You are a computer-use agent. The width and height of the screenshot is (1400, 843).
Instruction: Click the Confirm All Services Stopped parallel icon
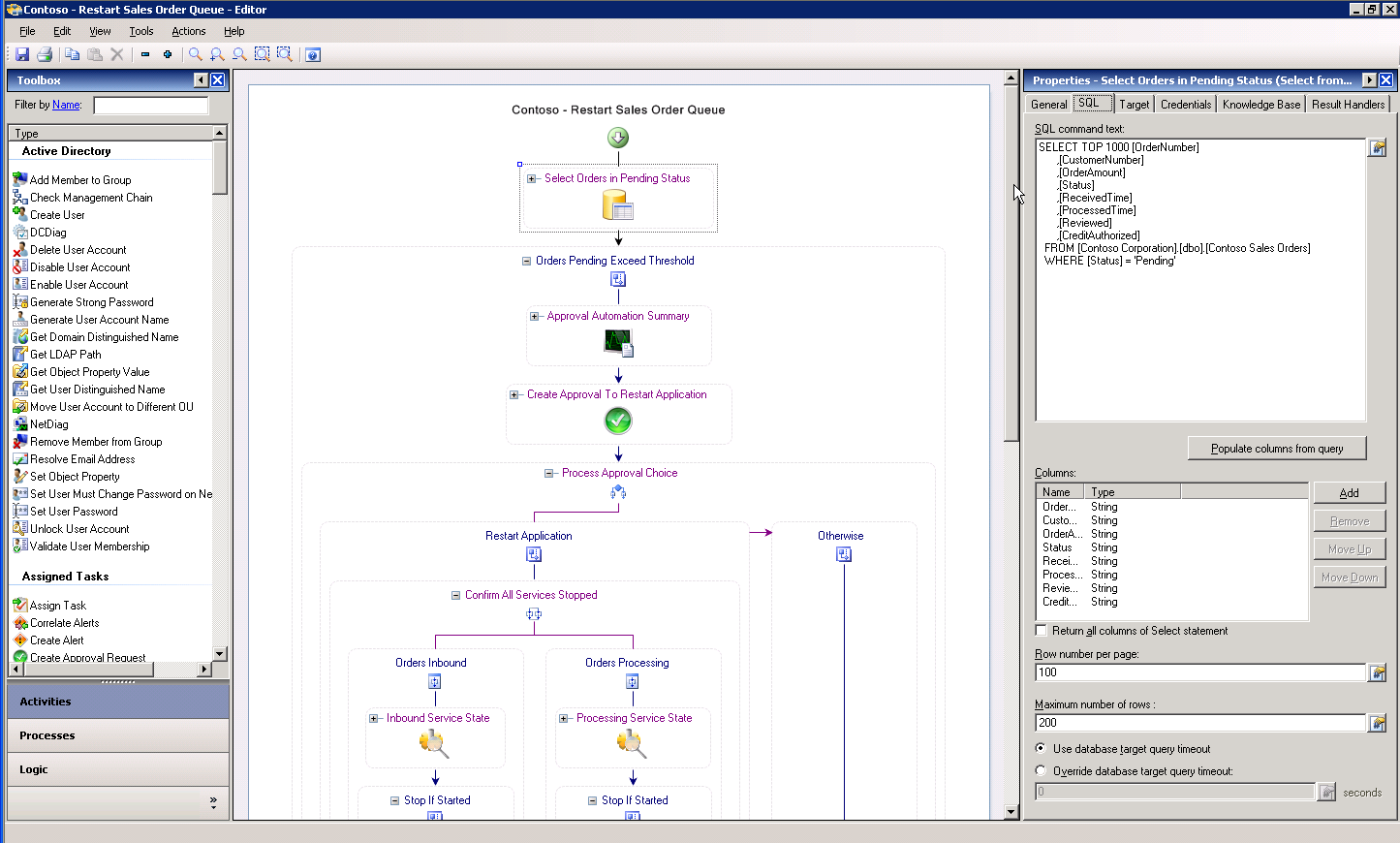534,614
